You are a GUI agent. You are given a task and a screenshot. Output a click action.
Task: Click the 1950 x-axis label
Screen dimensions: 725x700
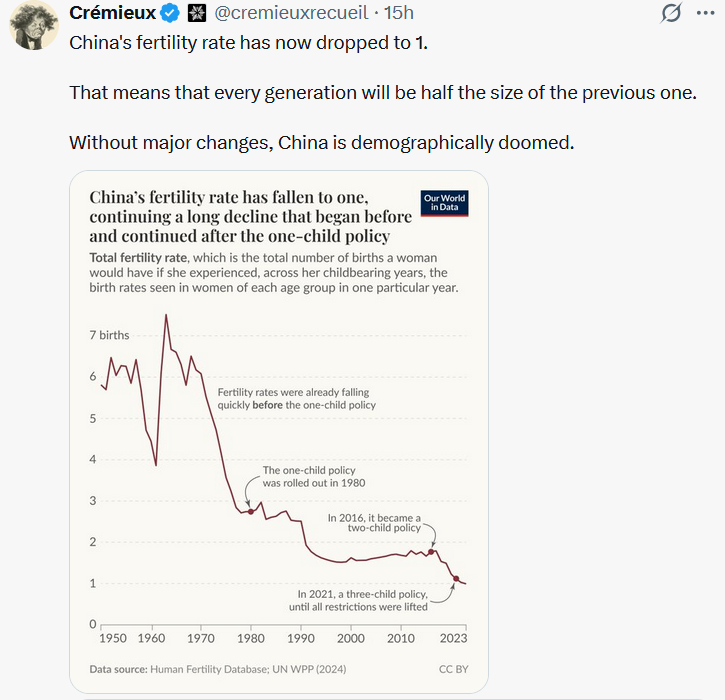[113, 638]
